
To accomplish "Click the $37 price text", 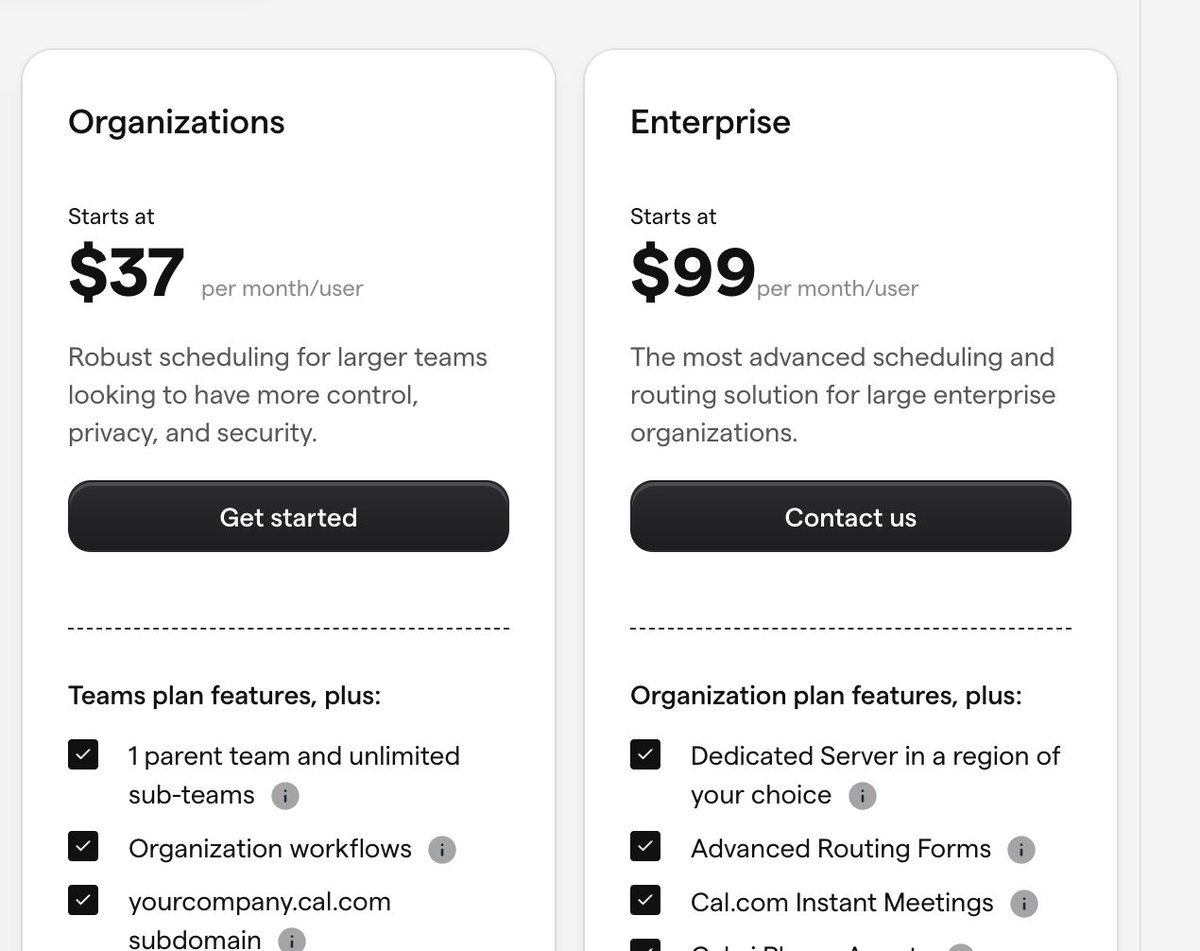I will (x=126, y=273).
